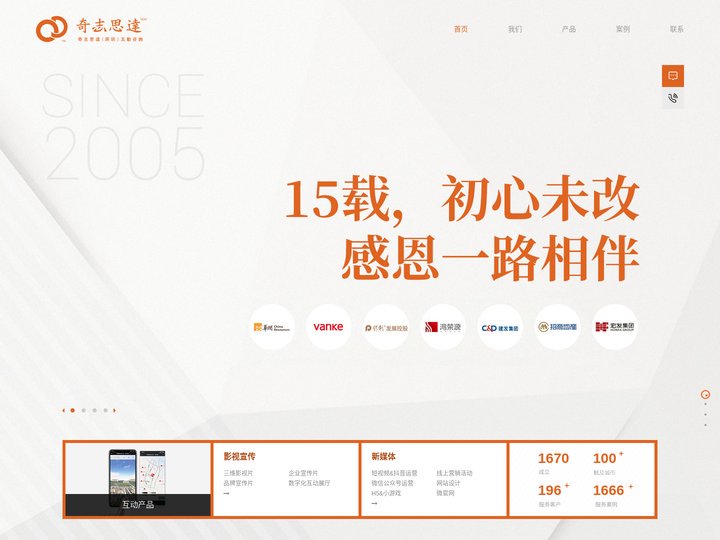720x540 pixels.
Task: Click the 196+ 服务客户 statistic
Action: coord(553,495)
